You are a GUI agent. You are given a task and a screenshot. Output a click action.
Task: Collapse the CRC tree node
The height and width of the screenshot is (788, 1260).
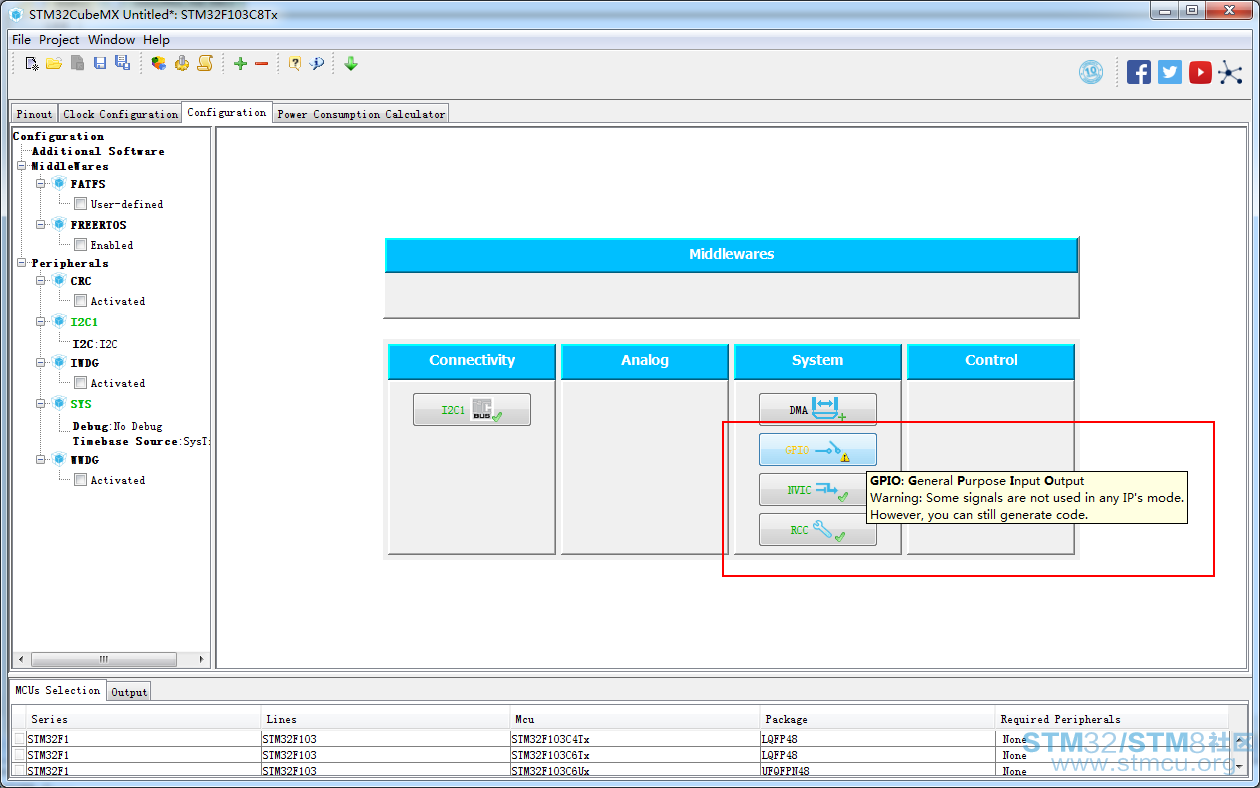pyautogui.click(x=42, y=281)
